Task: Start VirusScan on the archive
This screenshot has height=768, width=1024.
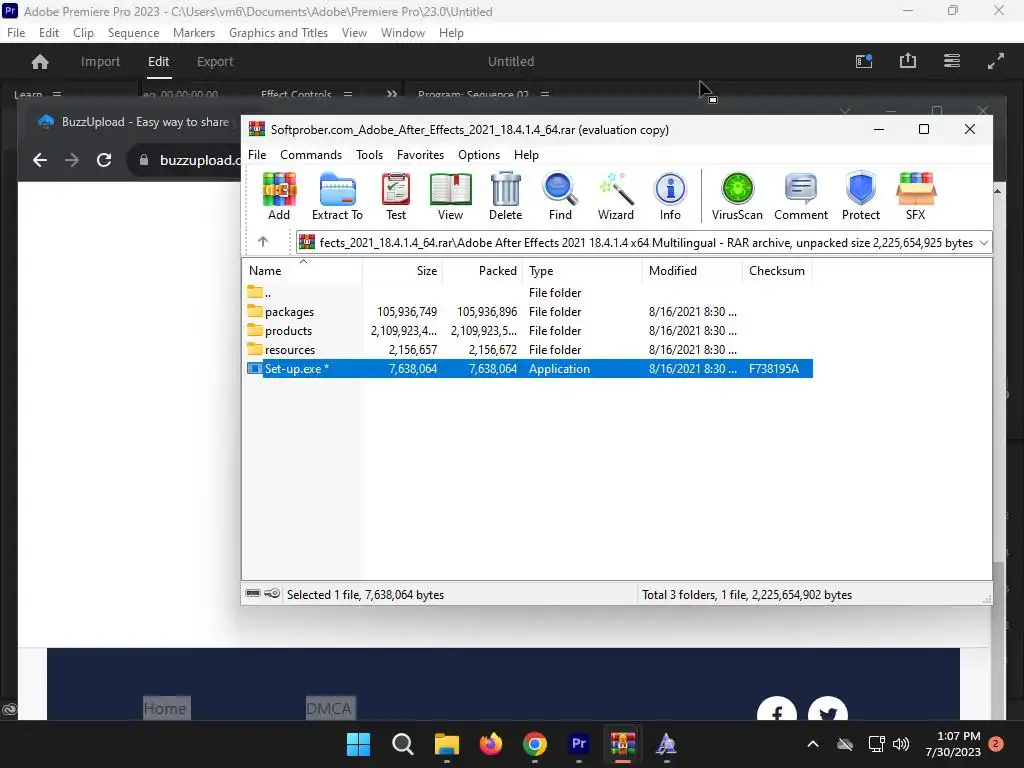Action: [737, 196]
